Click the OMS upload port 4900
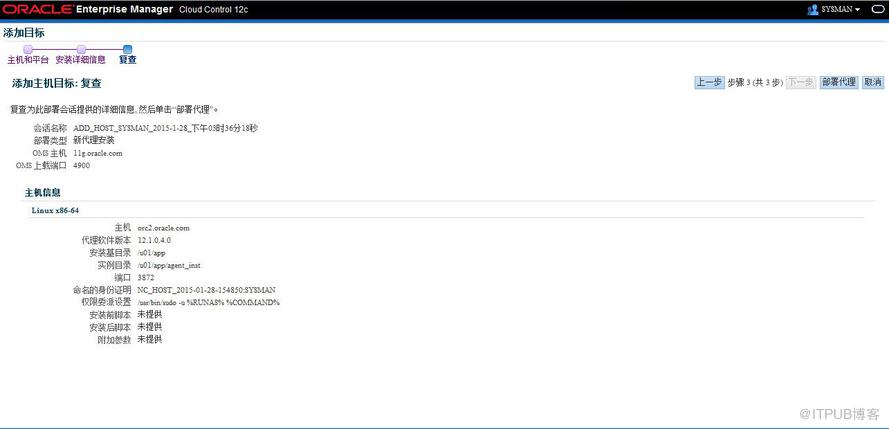 82,165
